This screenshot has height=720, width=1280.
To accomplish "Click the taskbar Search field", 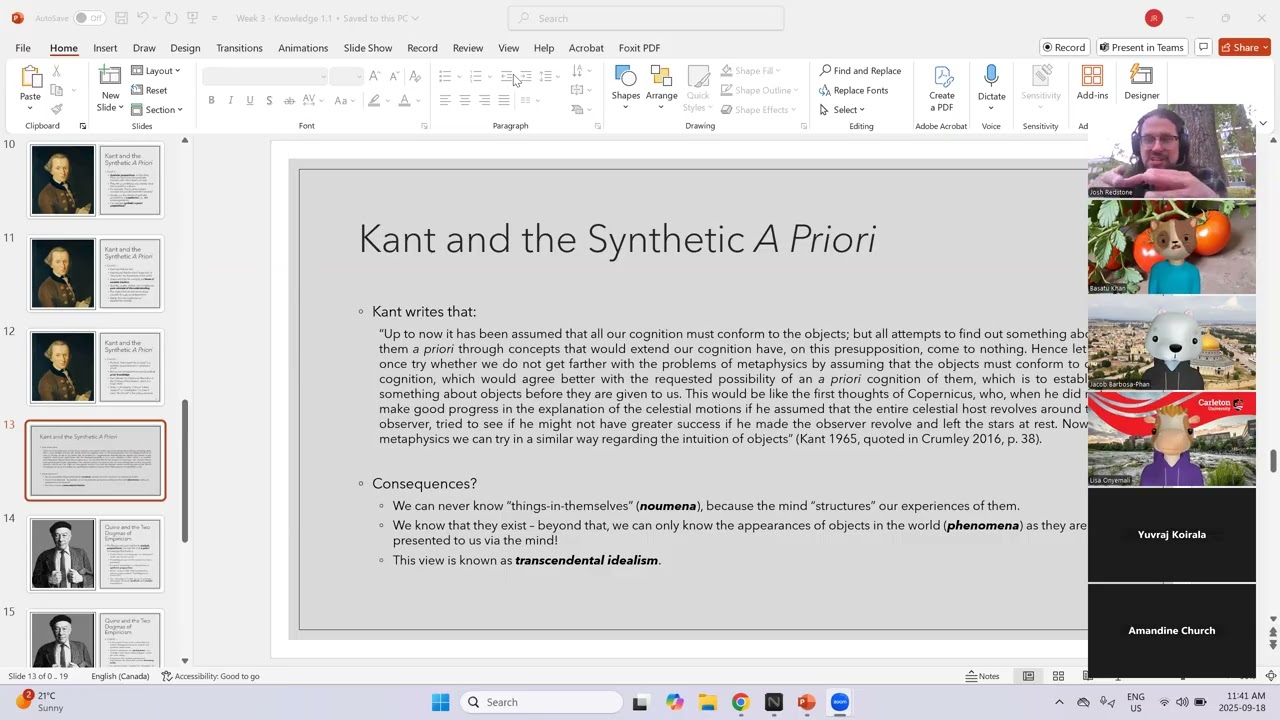I will (x=542, y=702).
